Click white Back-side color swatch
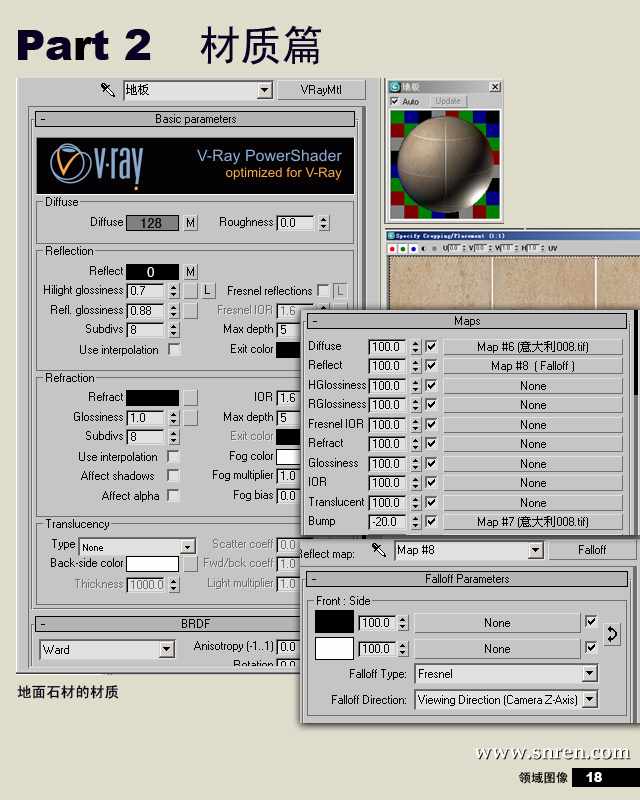640x800 pixels. 152,564
